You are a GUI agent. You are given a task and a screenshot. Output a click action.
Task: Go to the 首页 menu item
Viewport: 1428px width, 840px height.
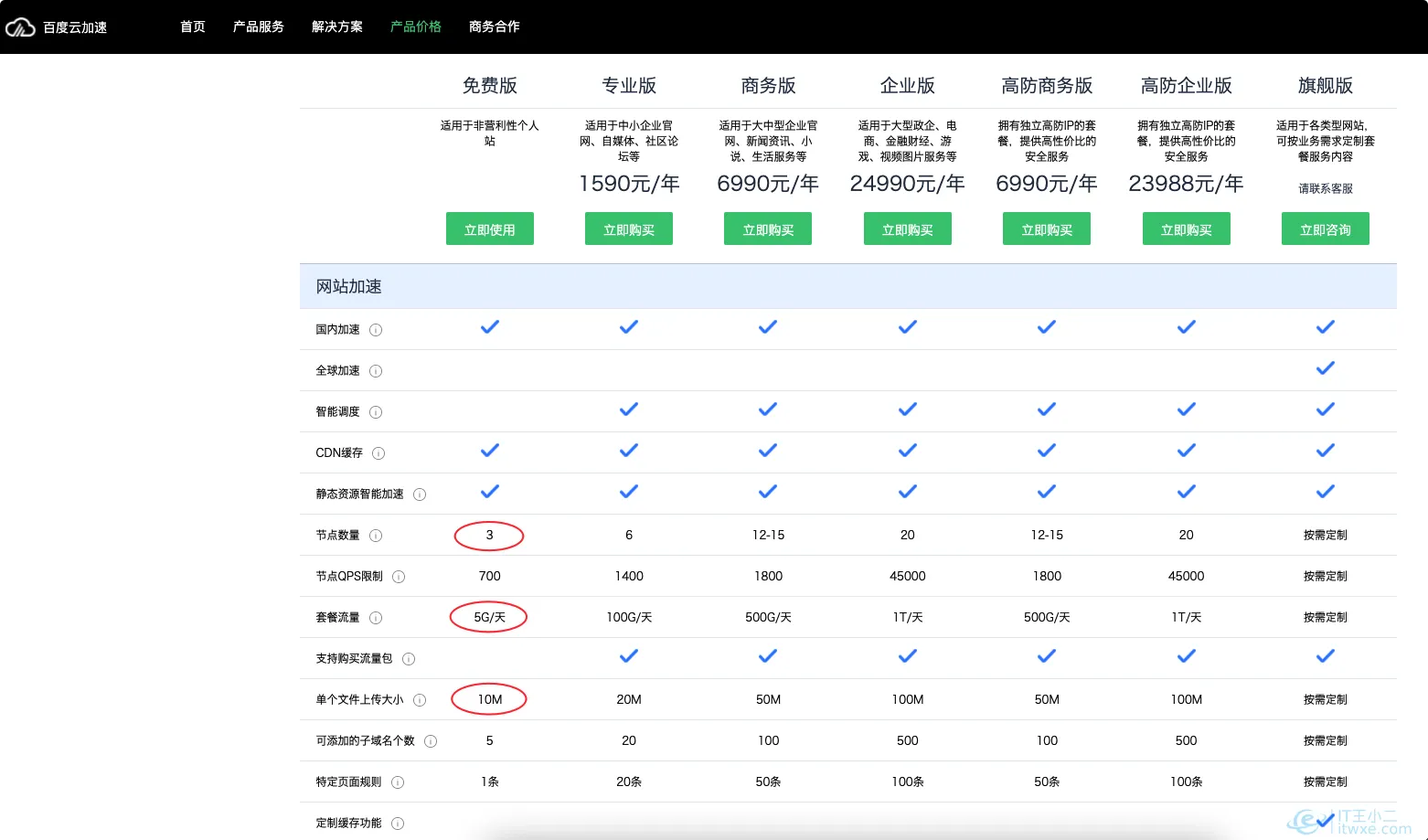pos(192,27)
